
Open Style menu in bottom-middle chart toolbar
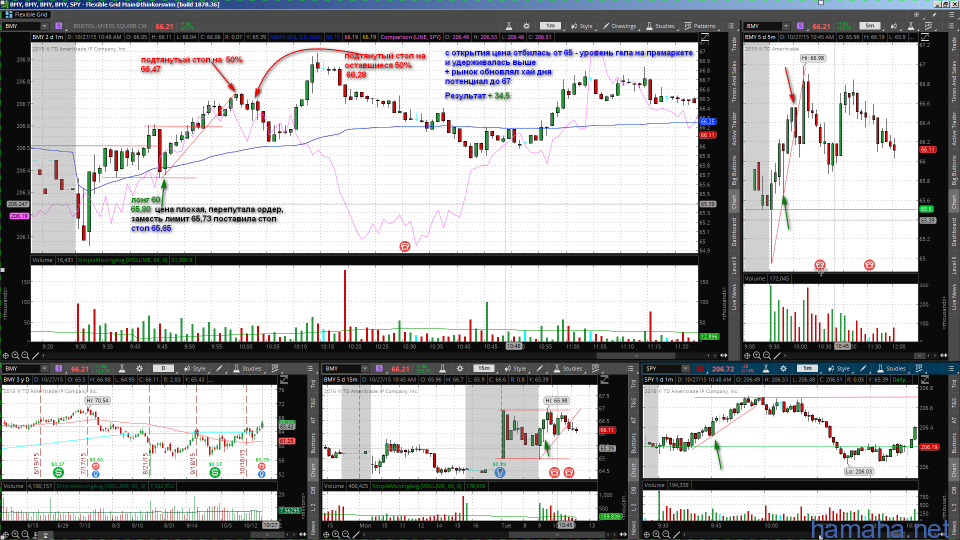[x=516, y=369]
